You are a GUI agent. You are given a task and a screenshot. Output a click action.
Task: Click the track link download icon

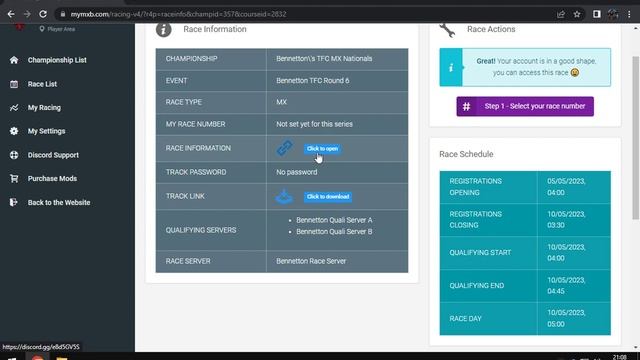[284, 196]
